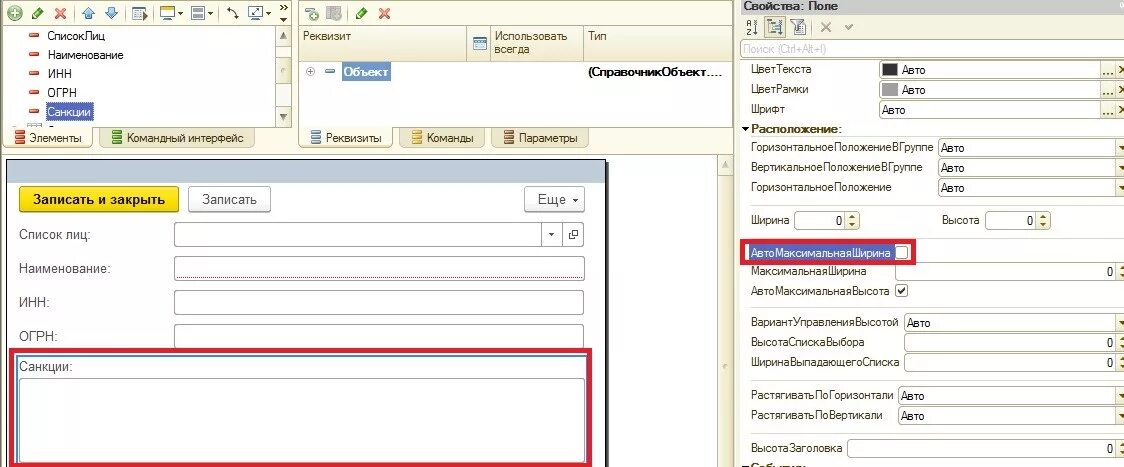
Task: Switch to the Параметры tab
Action: (x=540, y=138)
